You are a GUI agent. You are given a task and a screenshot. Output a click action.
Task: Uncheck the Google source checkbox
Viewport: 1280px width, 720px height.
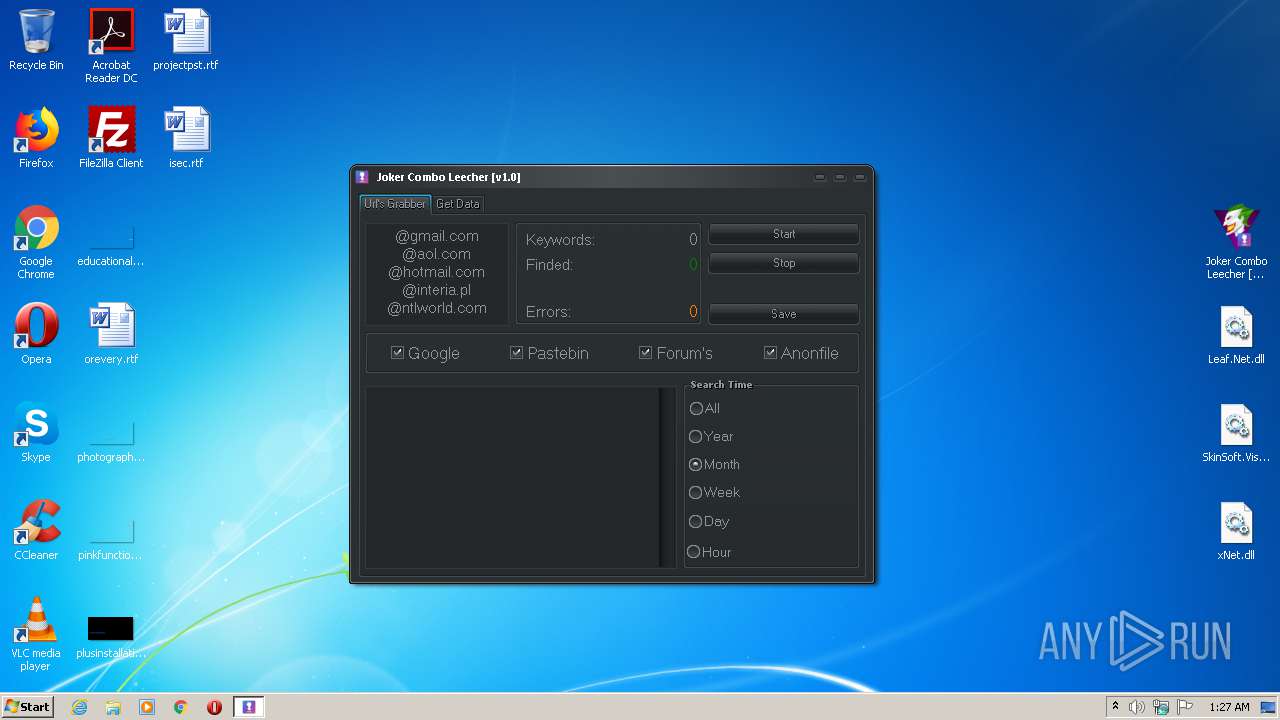pyautogui.click(x=397, y=353)
